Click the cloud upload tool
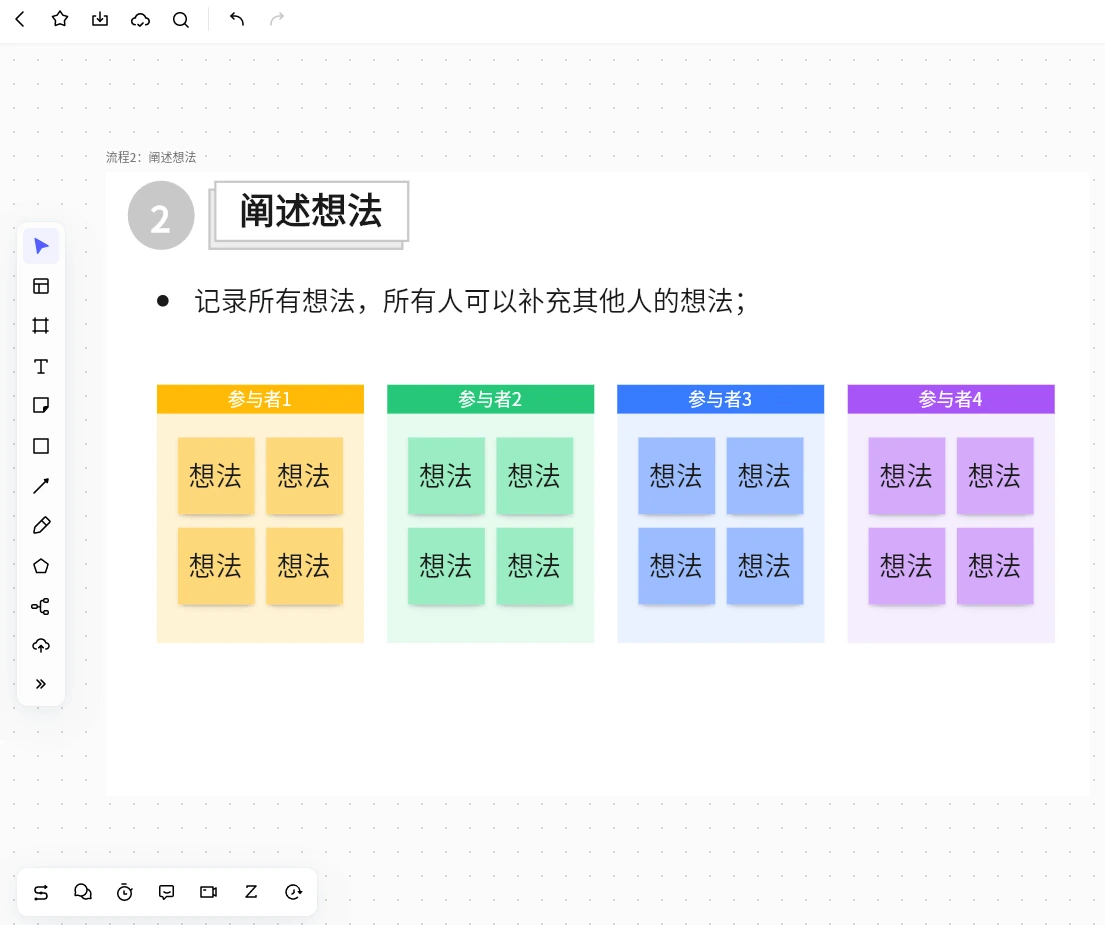Screen dimensions: 1105x925 pos(41,645)
